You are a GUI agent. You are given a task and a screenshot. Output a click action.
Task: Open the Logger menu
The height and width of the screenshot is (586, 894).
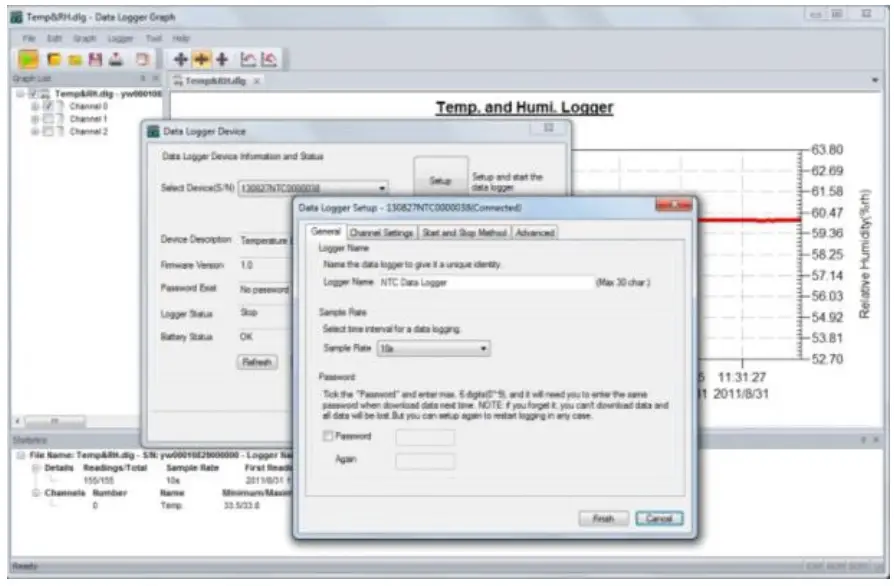click(x=120, y=37)
